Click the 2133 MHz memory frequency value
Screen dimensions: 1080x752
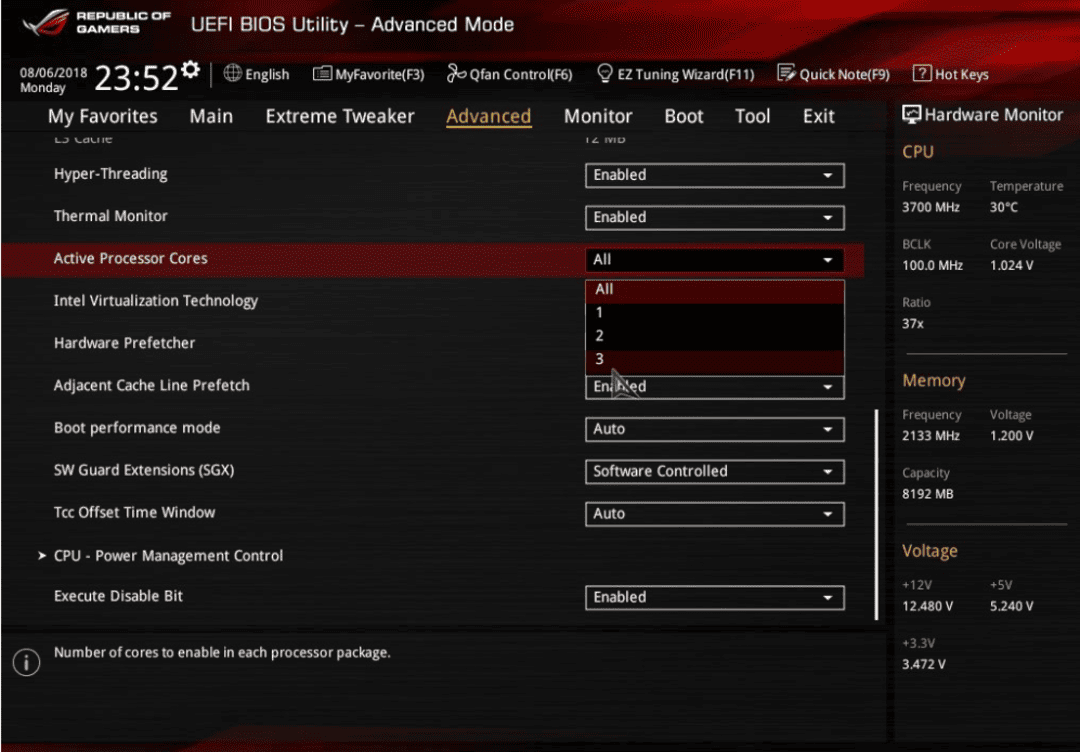[931, 436]
